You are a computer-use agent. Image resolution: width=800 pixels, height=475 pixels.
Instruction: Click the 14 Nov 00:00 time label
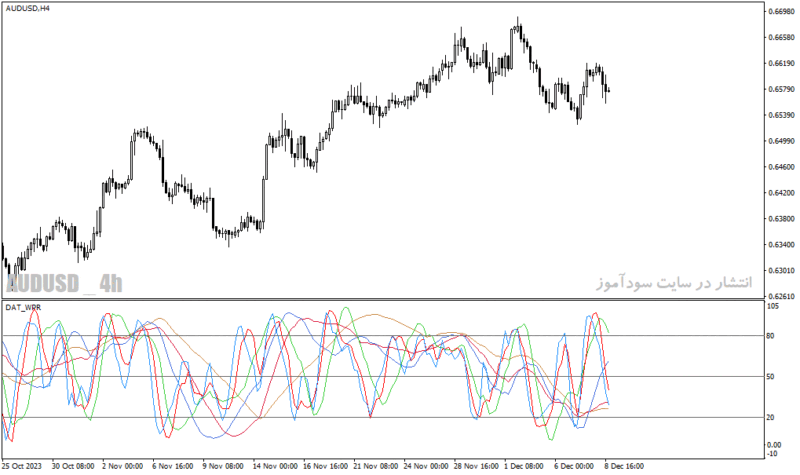(x=275, y=466)
